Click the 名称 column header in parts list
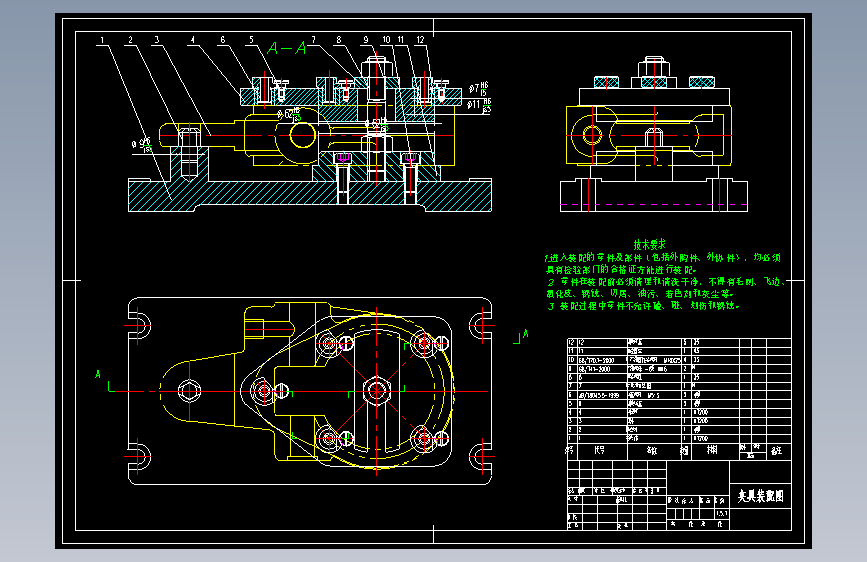The image size is (867, 562). point(652,451)
